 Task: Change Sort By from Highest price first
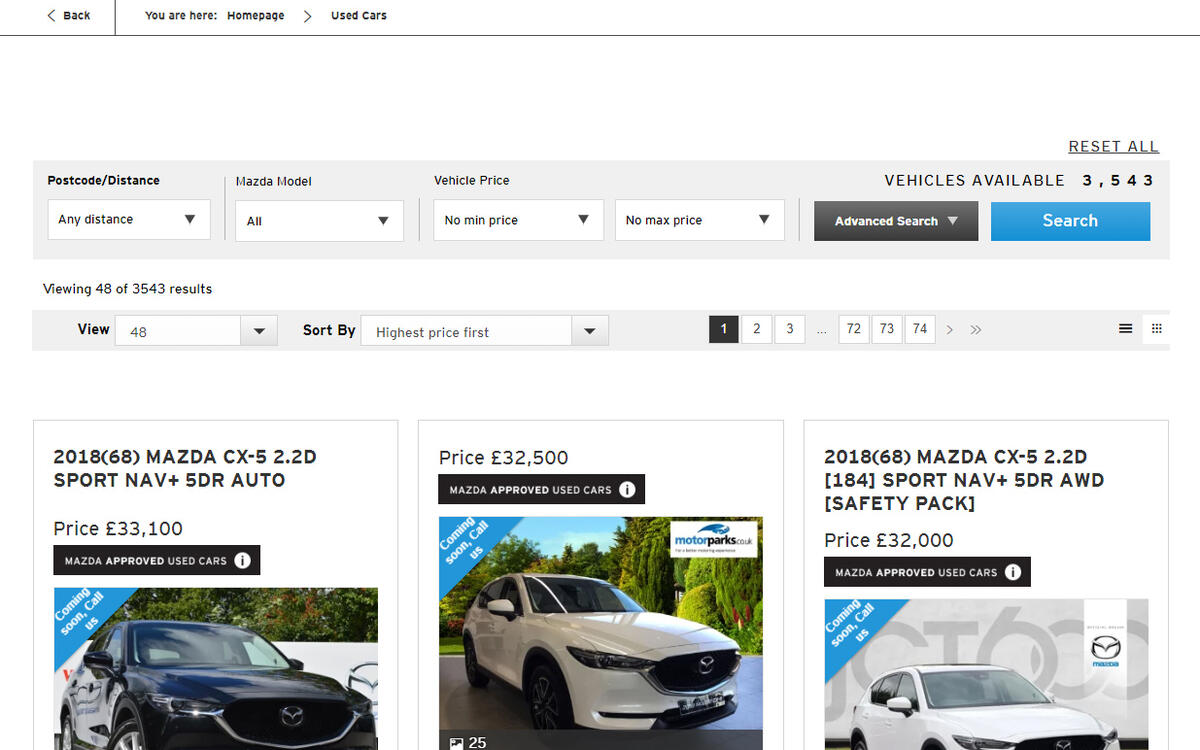tap(483, 329)
